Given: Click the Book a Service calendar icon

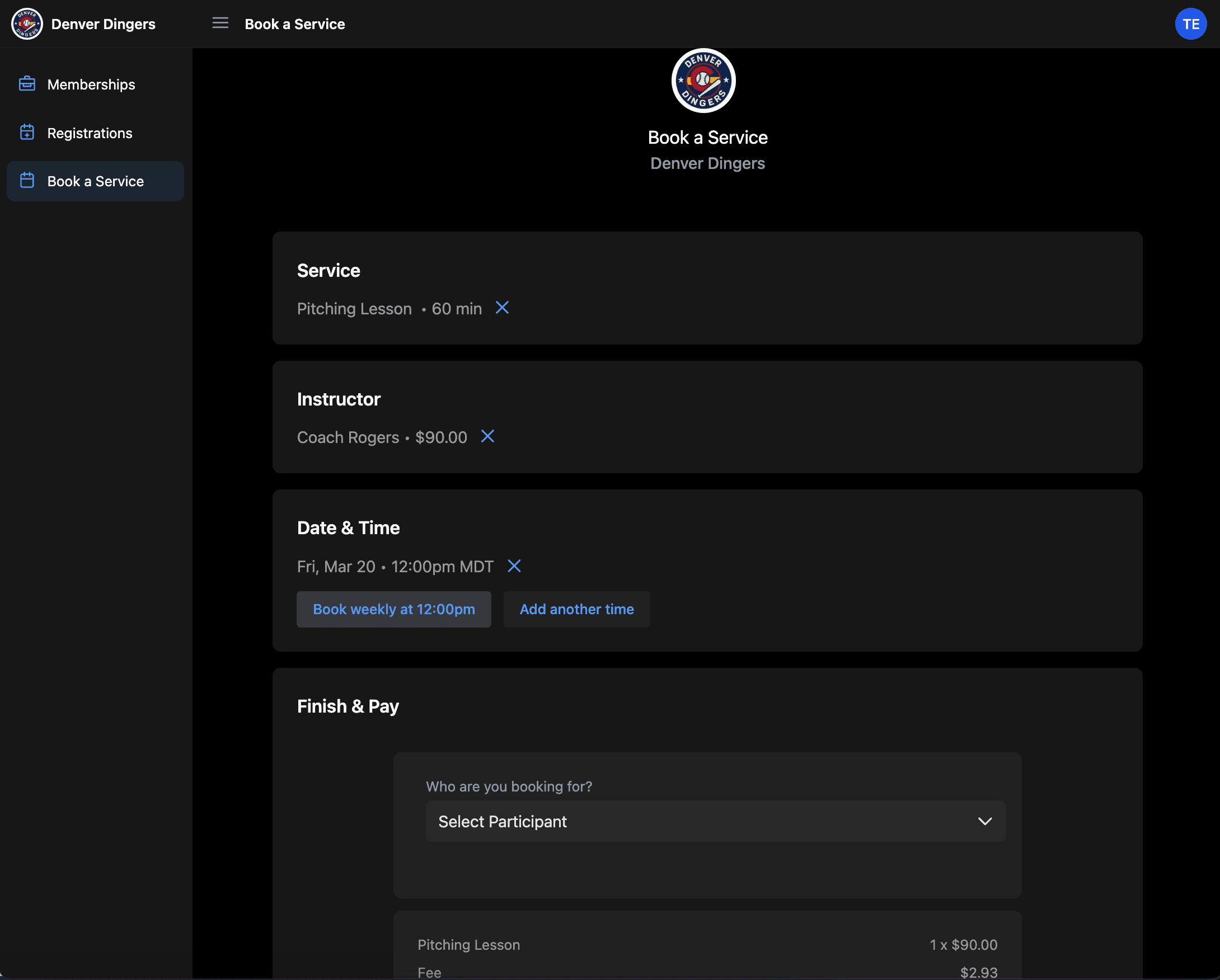Looking at the screenshot, I should coord(27,180).
